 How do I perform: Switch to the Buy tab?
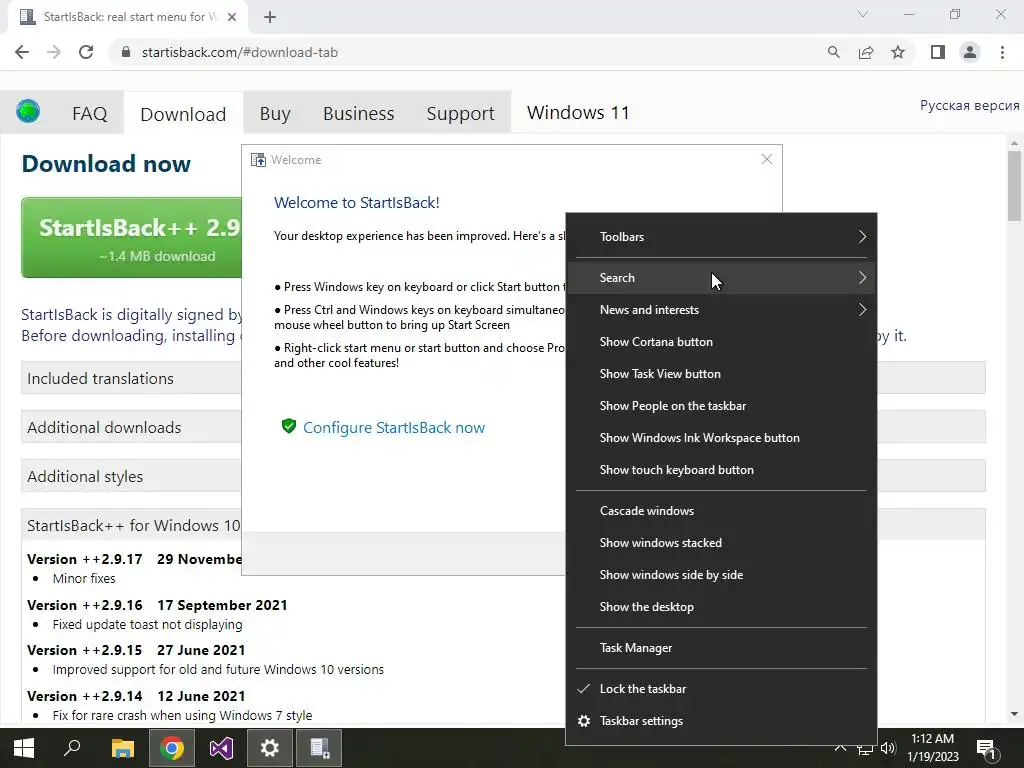tap(275, 114)
